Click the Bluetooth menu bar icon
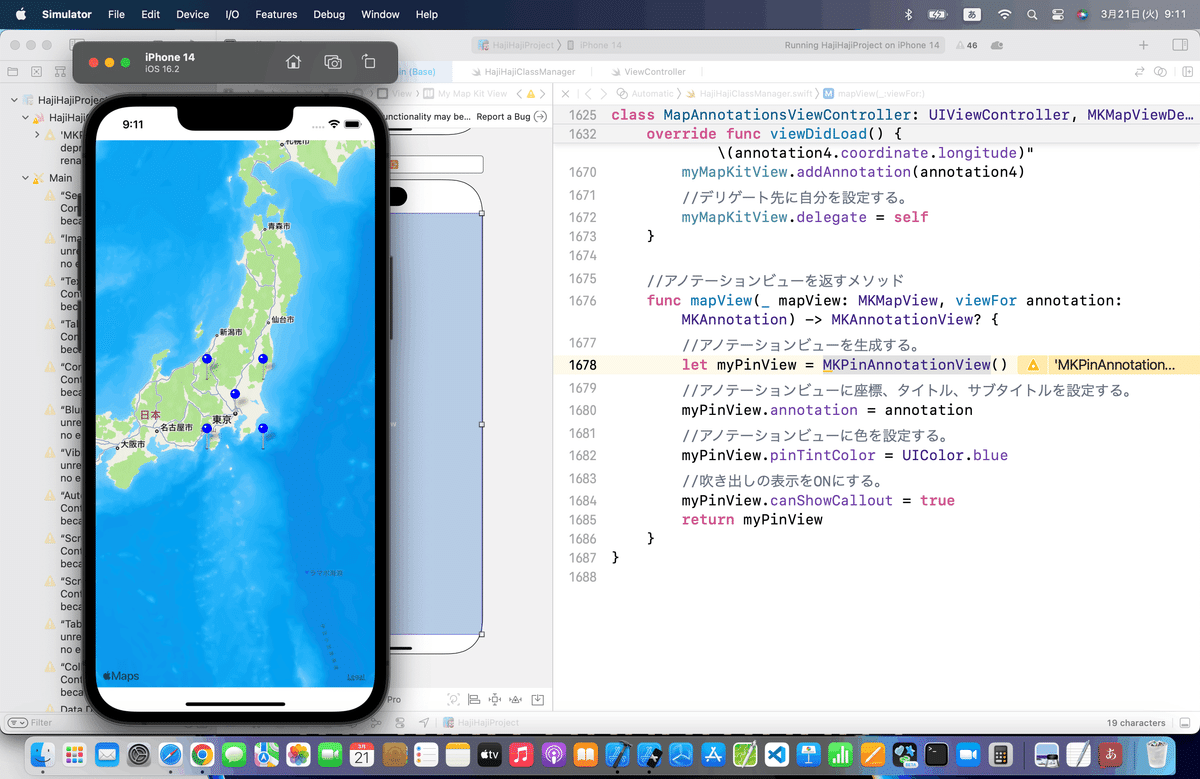The image size is (1200, 779). pyautogui.click(x=908, y=15)
